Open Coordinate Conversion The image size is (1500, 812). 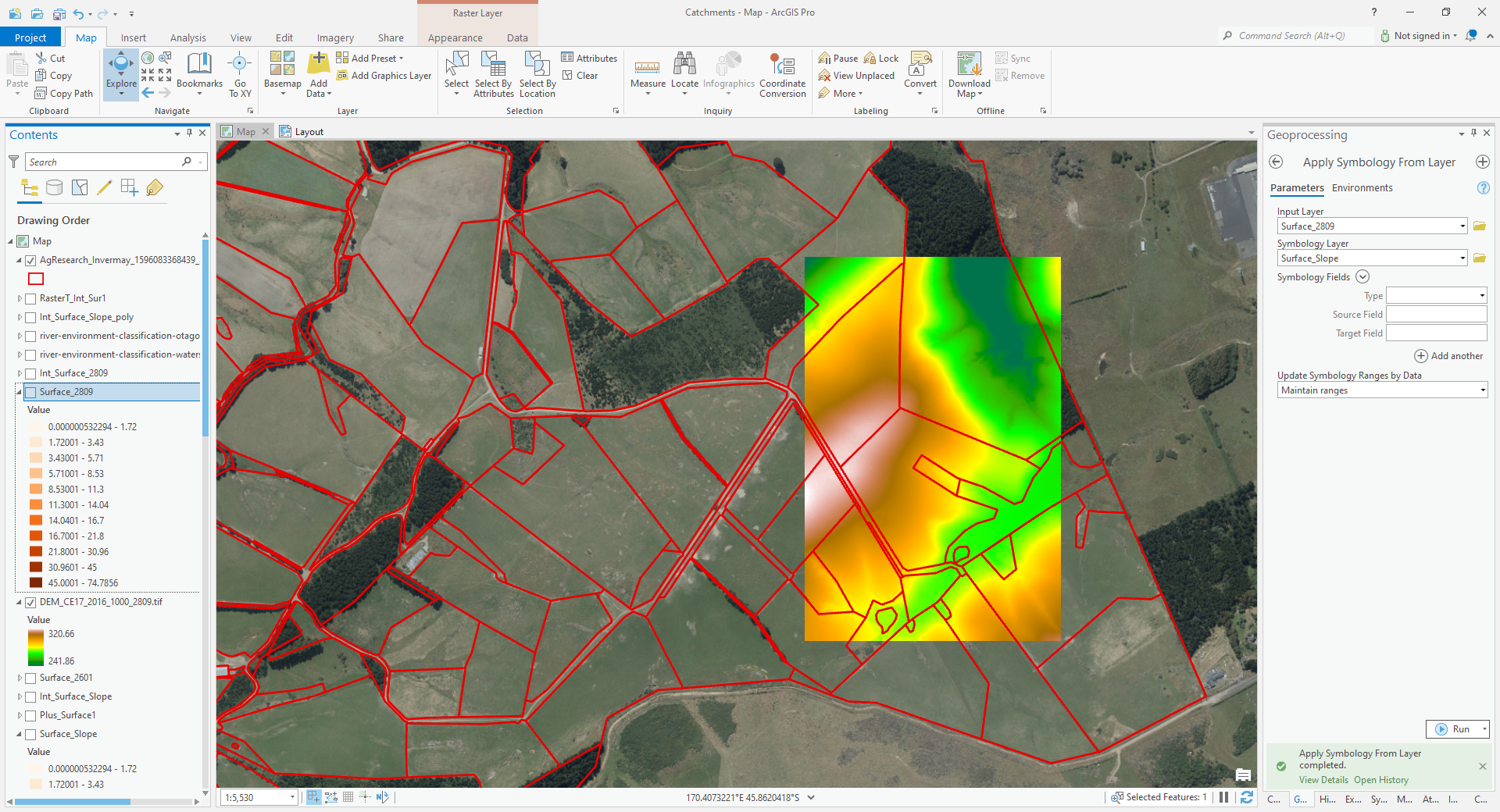click(782, 74)
